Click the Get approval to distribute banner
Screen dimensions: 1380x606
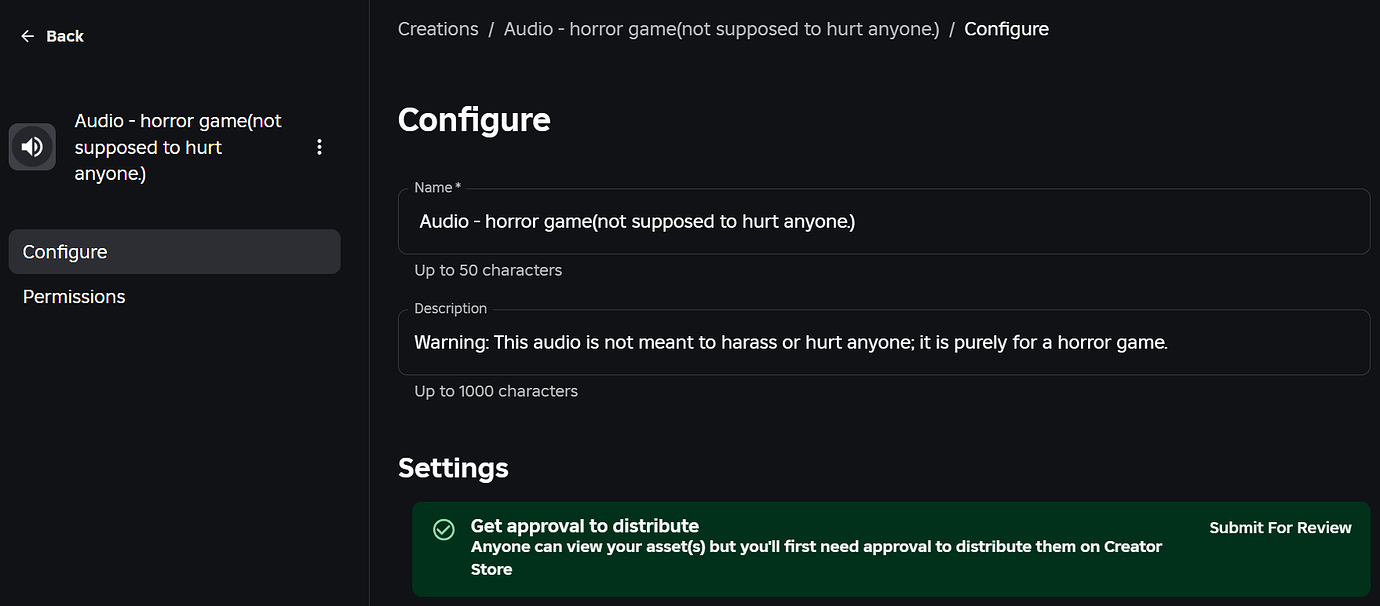884,548
